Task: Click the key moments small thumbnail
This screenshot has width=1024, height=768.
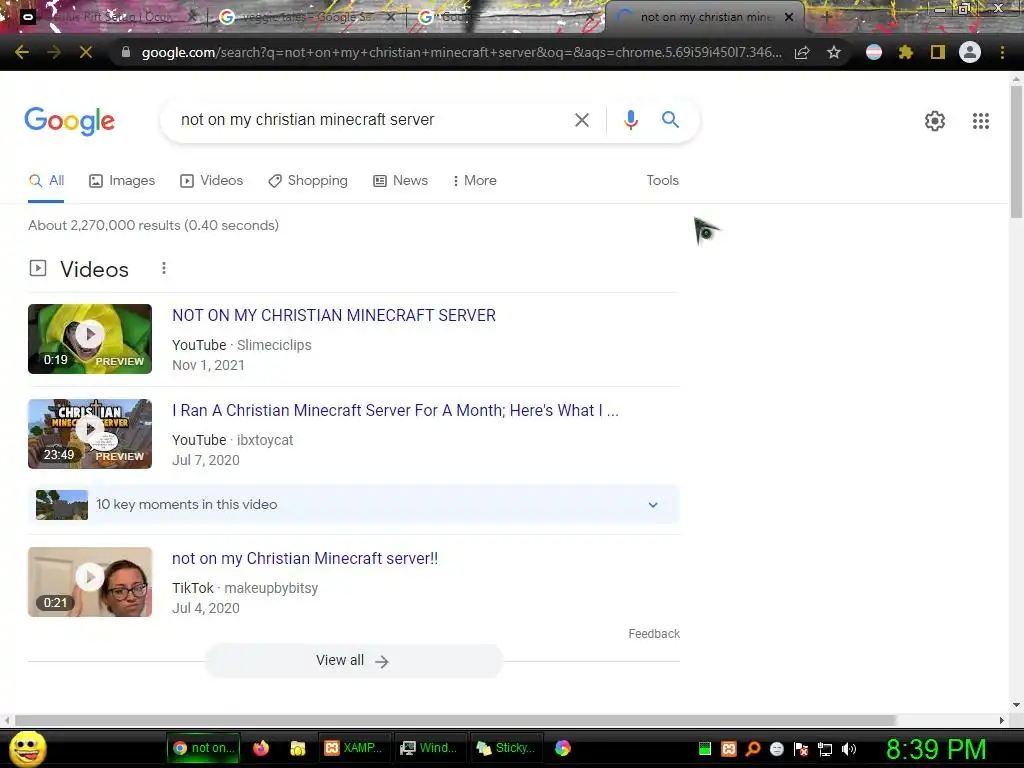Action: (x=62, y=505)
